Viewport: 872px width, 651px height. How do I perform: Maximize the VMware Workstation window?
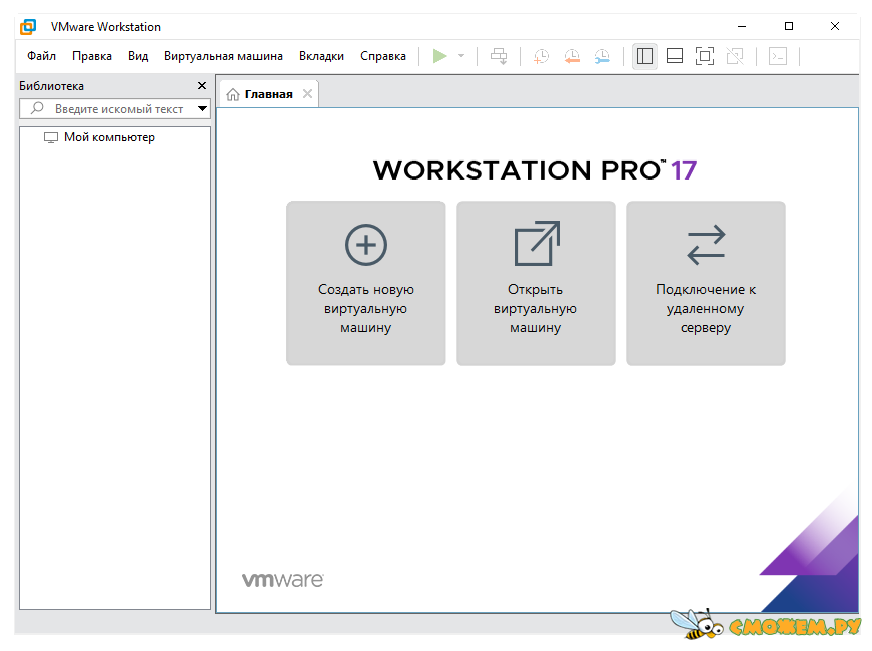[789, 26]
